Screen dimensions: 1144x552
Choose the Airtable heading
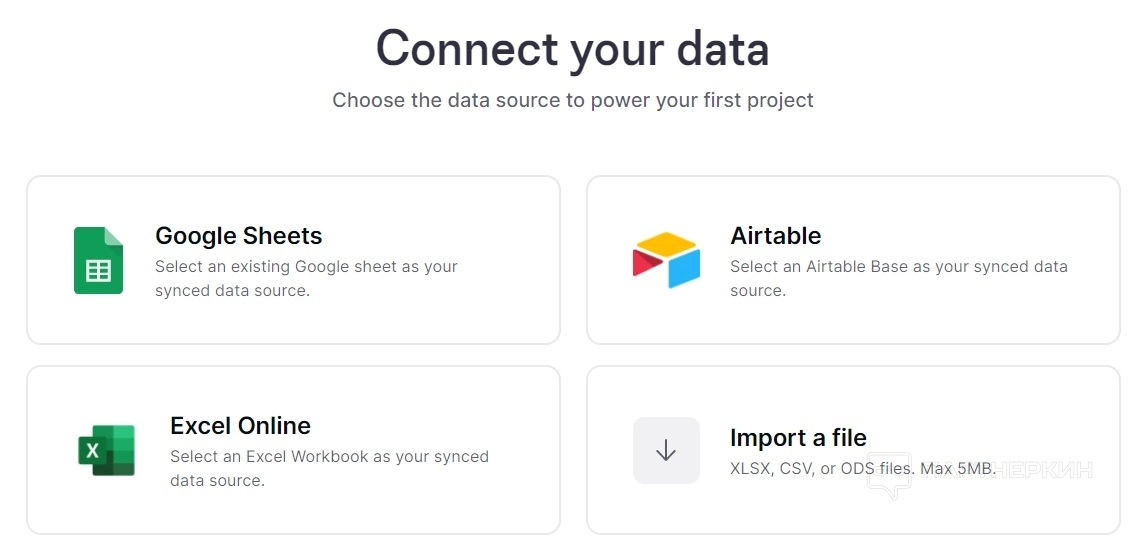coord(775,236)
